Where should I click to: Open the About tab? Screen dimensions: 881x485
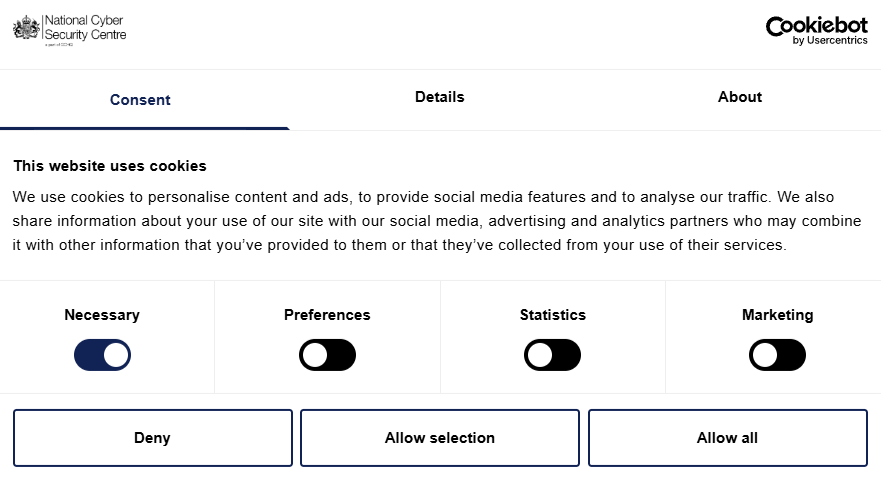click(x=740, y=97)
